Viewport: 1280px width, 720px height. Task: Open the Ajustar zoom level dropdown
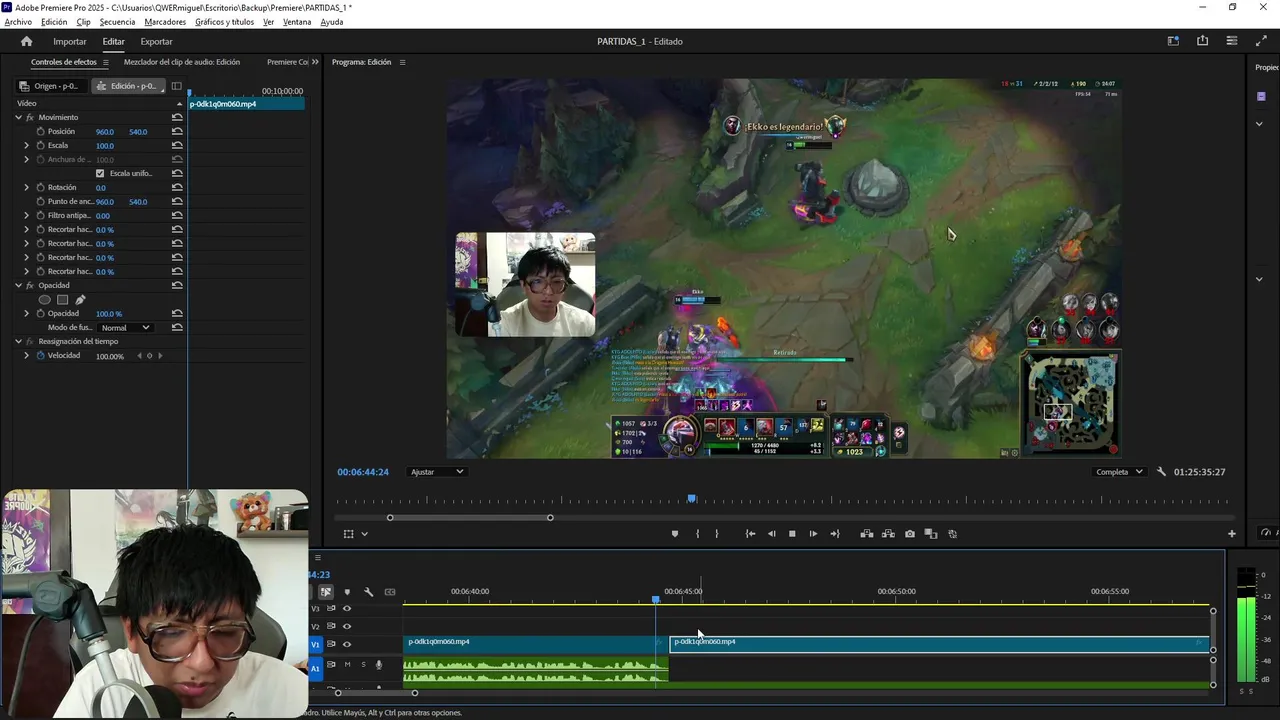[x=438, y=472]
